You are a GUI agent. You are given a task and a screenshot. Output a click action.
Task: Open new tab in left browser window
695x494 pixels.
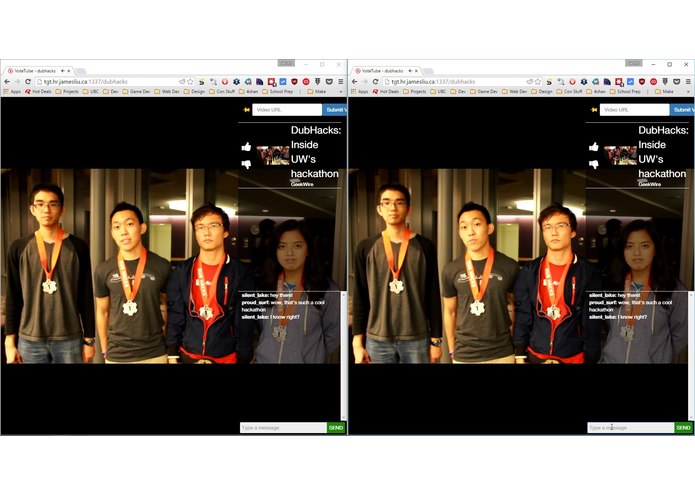(x=80, y=71)
